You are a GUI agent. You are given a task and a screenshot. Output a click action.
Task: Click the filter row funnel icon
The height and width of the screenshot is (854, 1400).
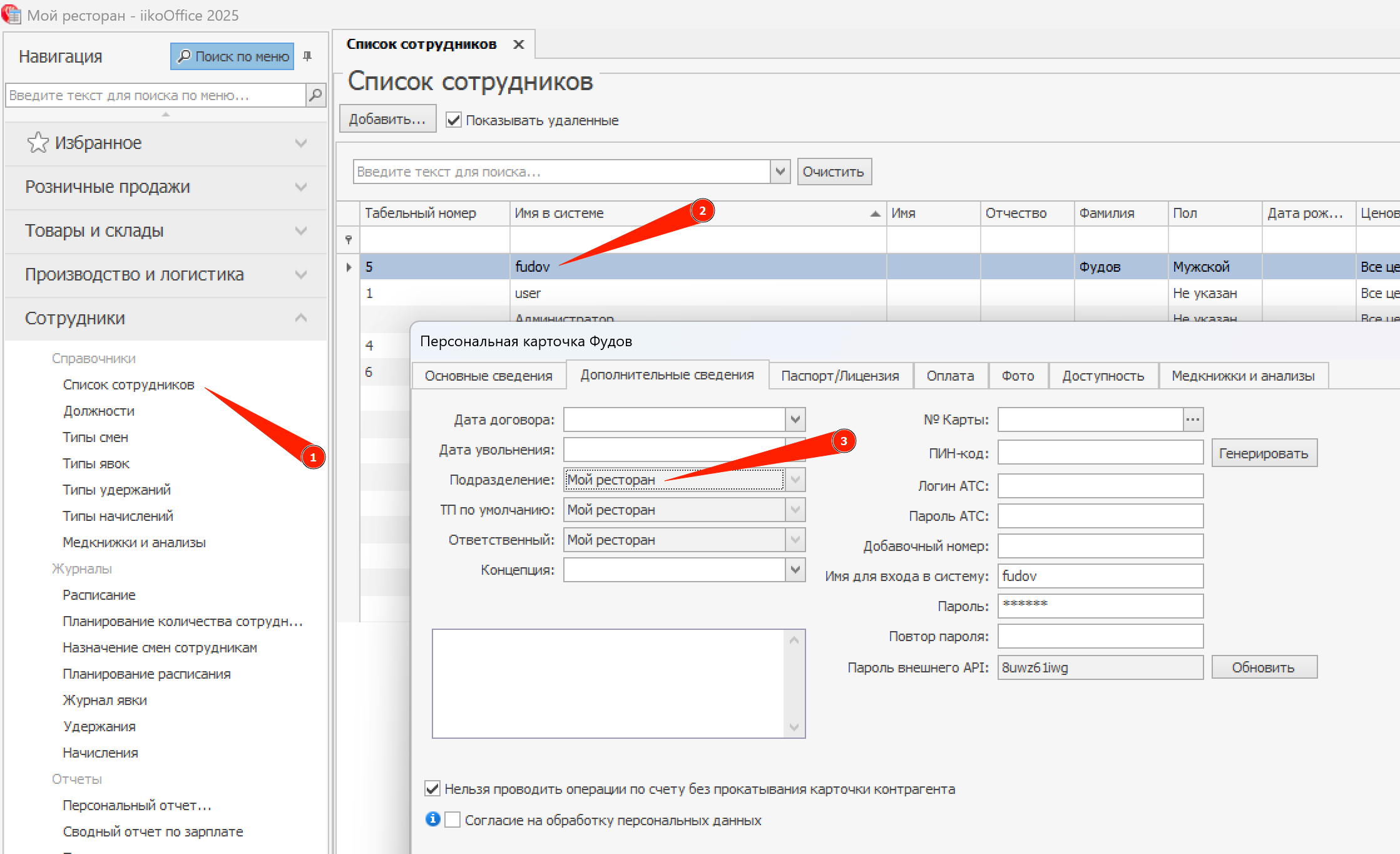click(349, 240)
